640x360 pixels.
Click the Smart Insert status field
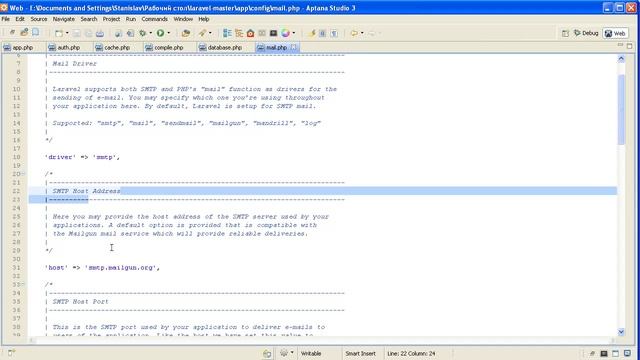[361, 353]
